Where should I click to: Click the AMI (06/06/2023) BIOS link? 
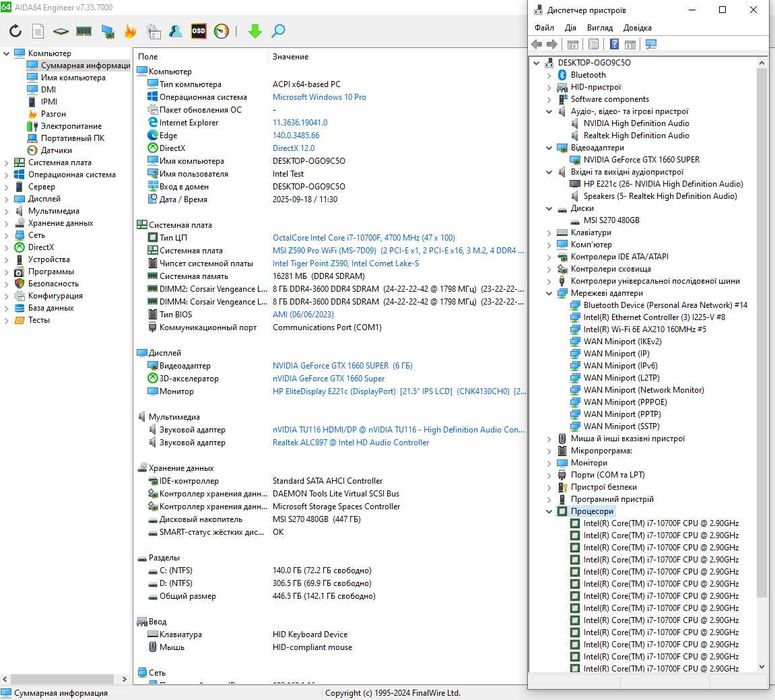[303, 315]
